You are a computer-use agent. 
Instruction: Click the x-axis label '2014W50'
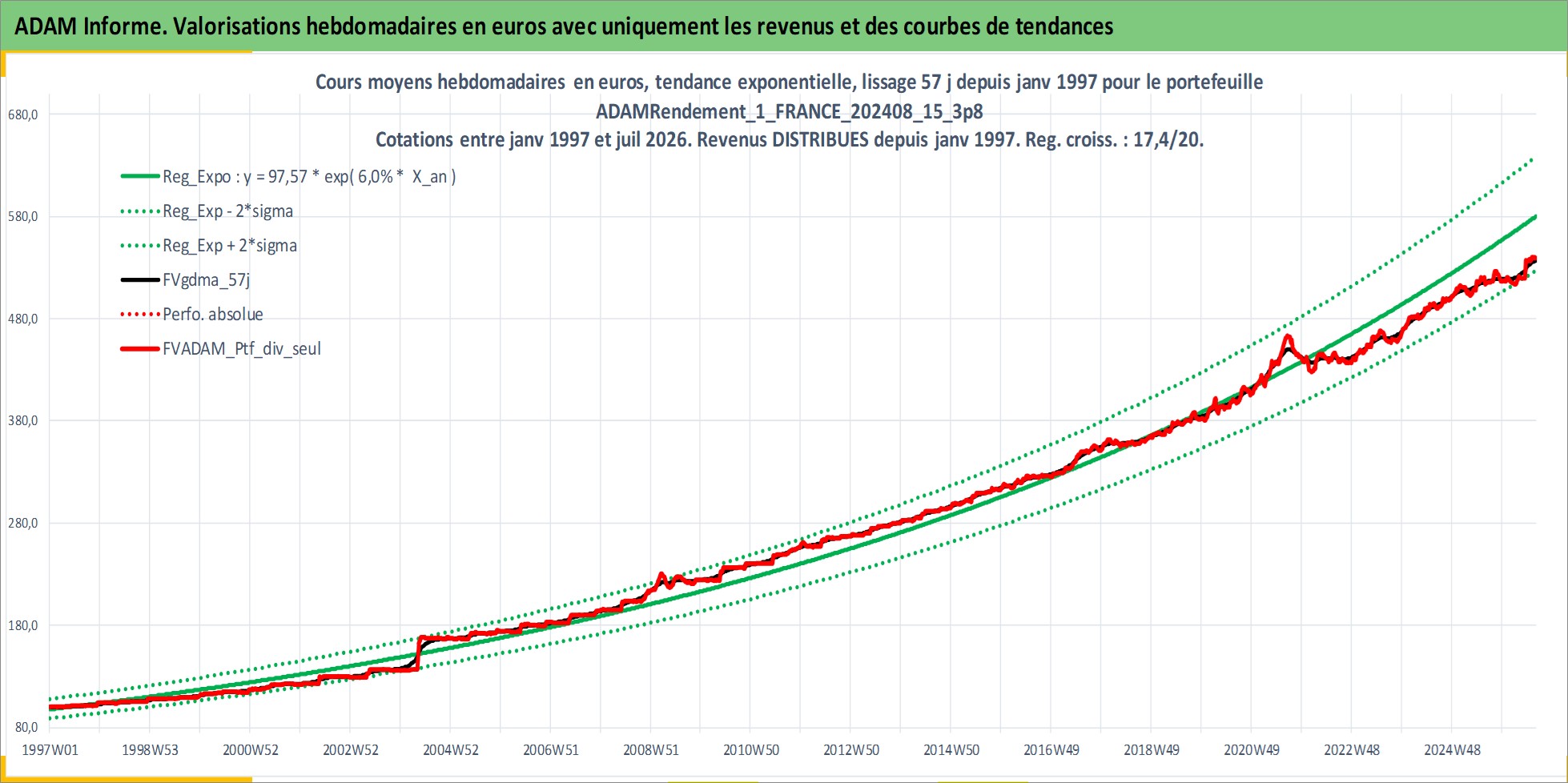pos(951,750)
